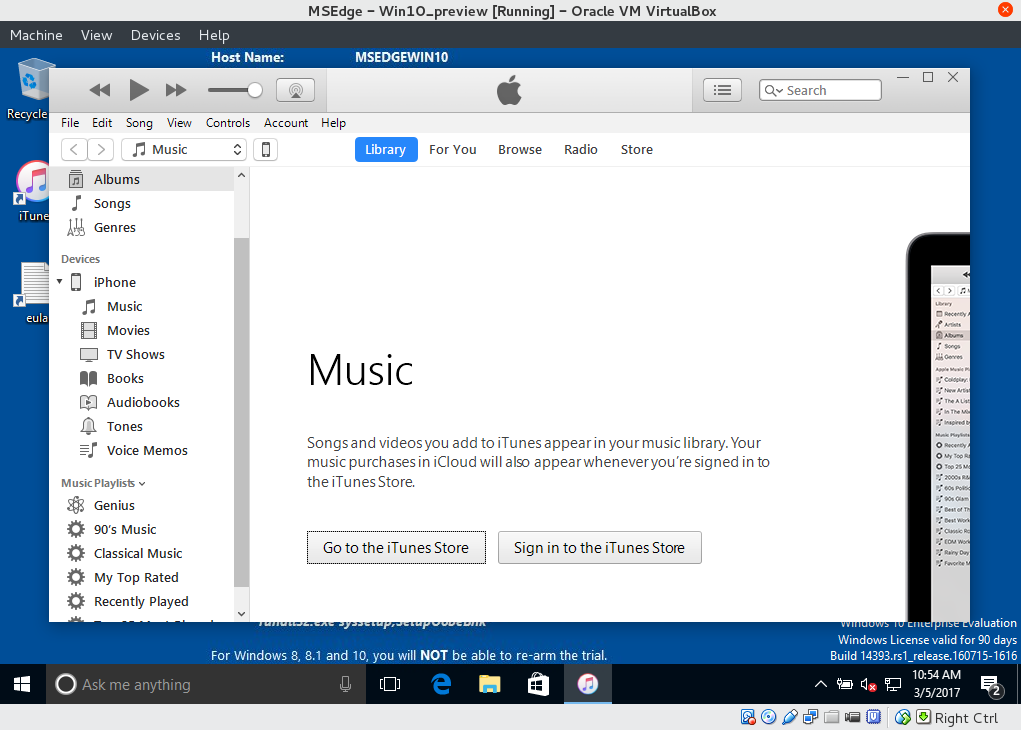Switch to the Browse tab
Viewport: 1021px width, 730px height.
[520, 150]
